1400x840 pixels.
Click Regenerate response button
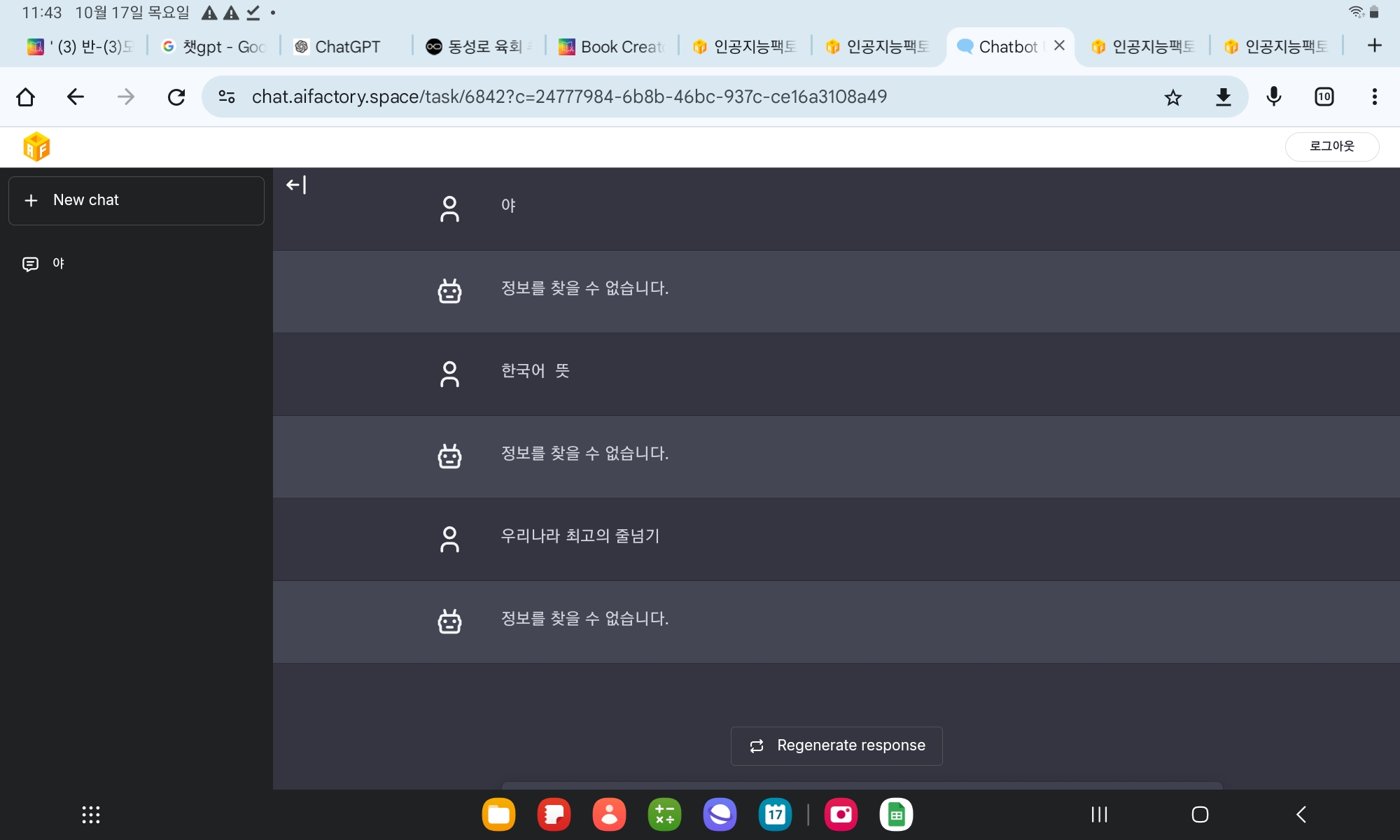point(836,745)
